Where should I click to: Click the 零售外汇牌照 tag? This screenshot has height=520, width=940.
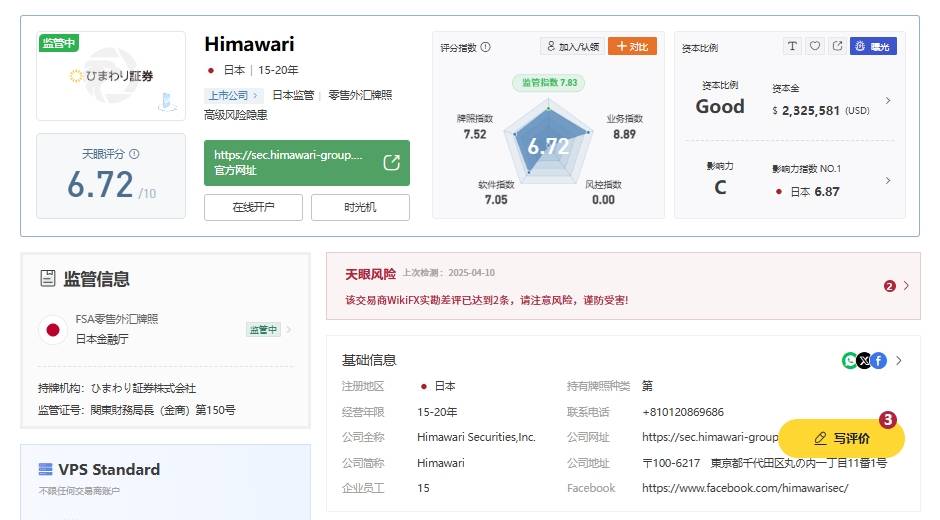click(x=360, y=95)
